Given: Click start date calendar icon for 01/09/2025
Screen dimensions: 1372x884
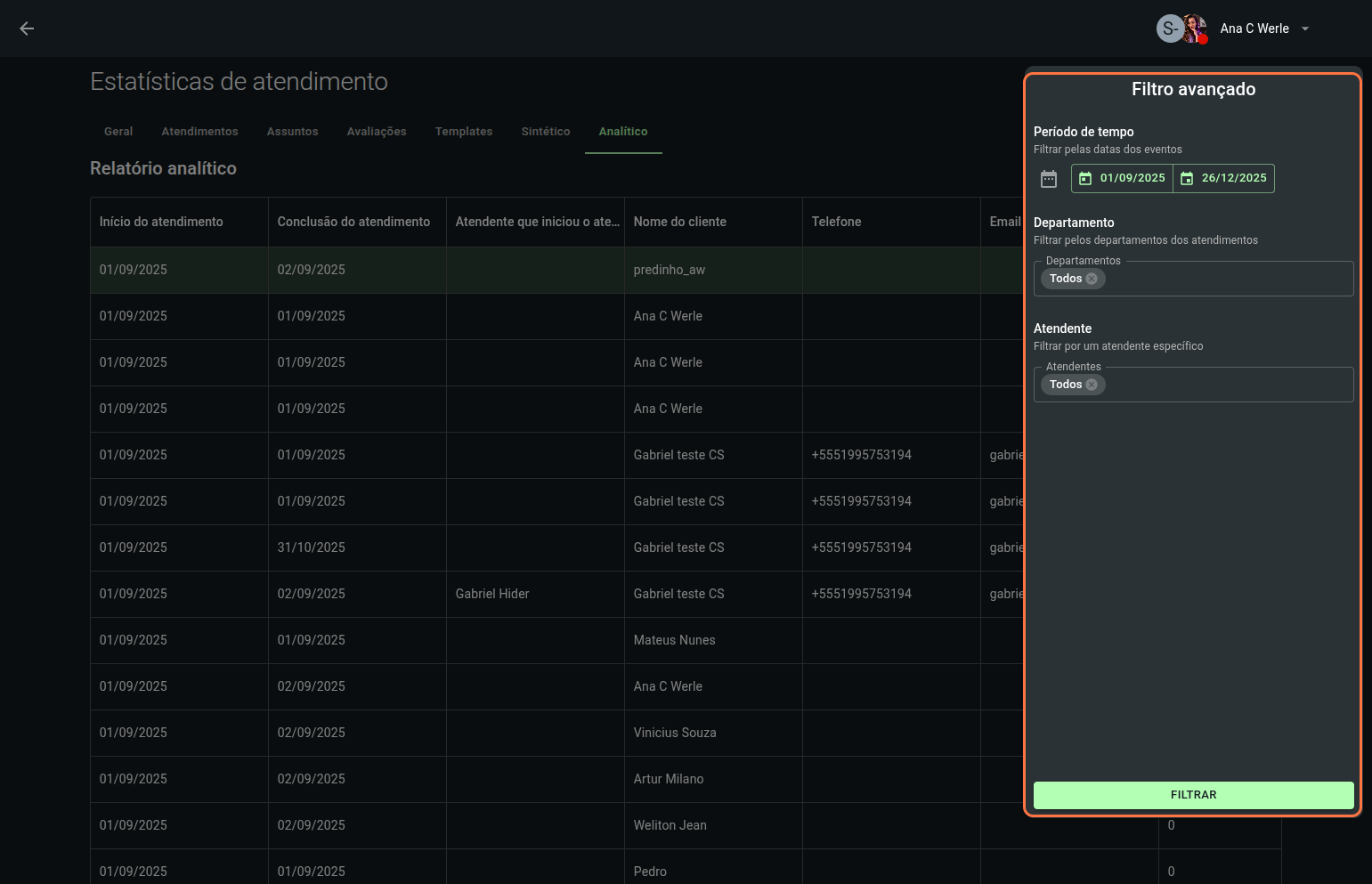Looking at the screenshot, I should pos(1085,179).
